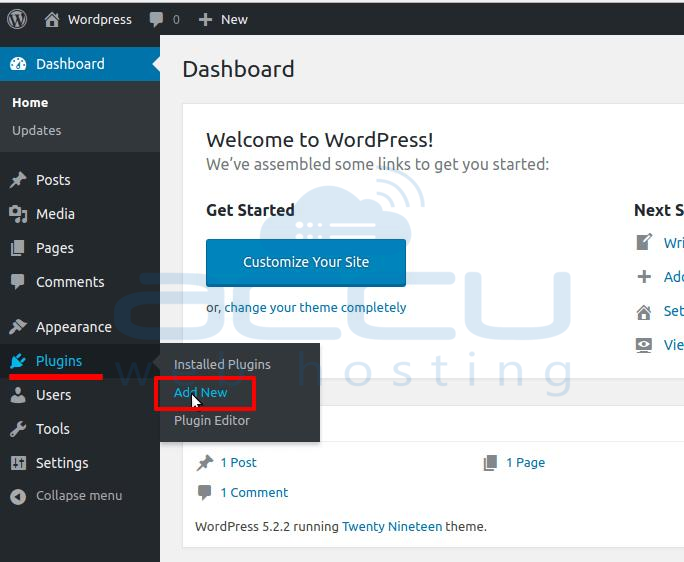Open the Media menu
The image size is (684, 562).
tap(55, 214)
